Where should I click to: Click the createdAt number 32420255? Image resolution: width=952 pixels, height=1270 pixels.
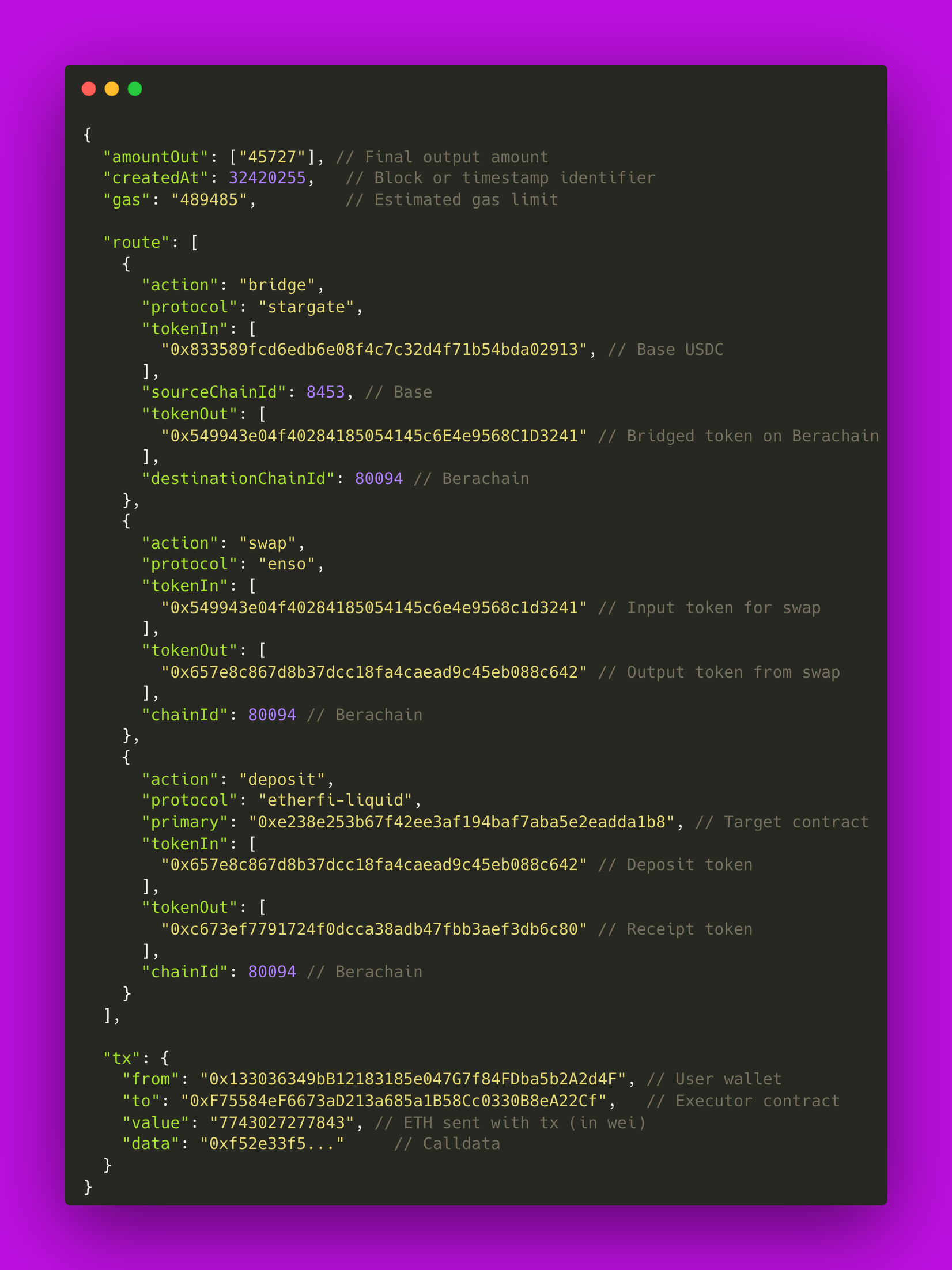click(x=267, y=178)
